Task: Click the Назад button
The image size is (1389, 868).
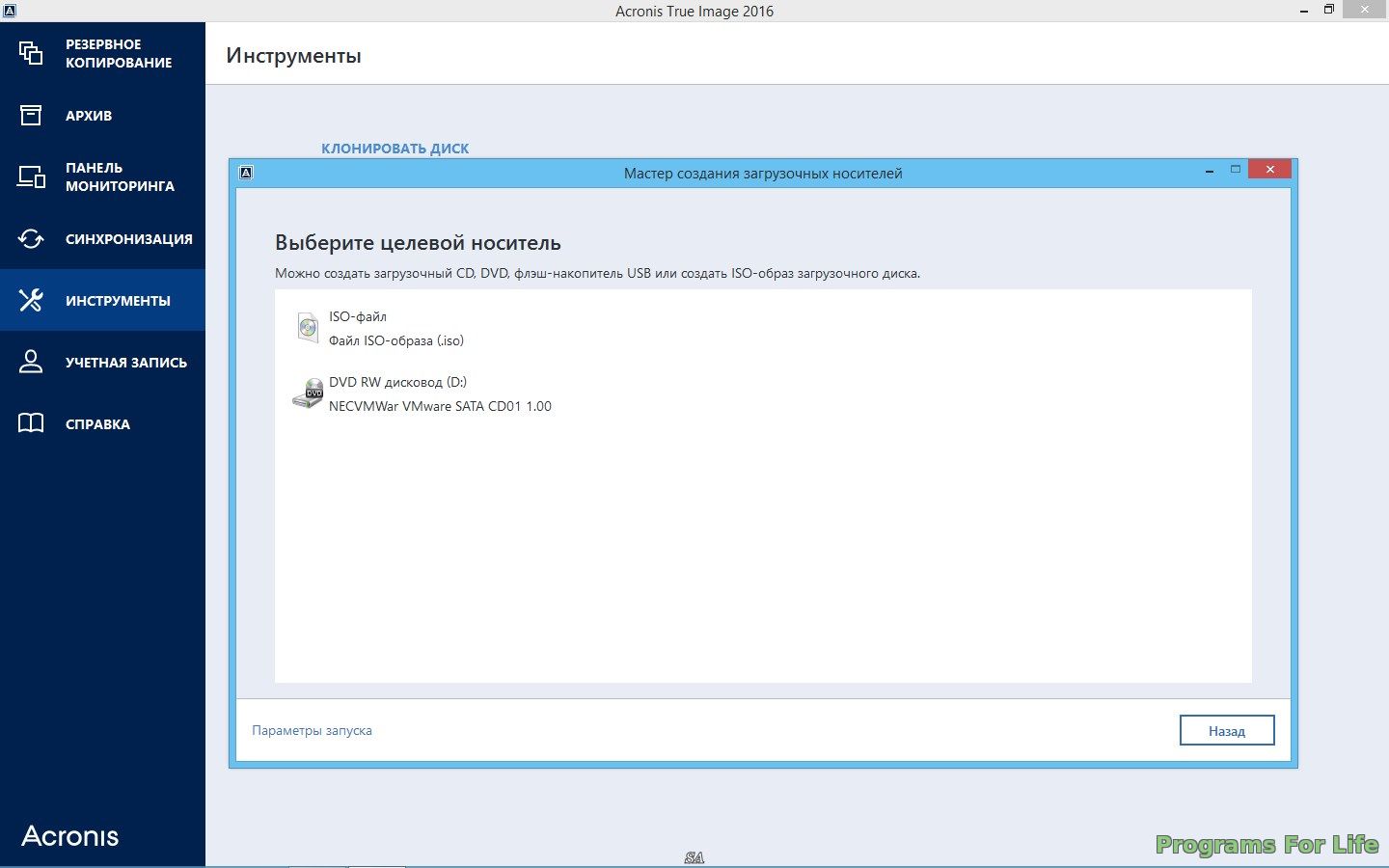Action: coord(1227,730)
